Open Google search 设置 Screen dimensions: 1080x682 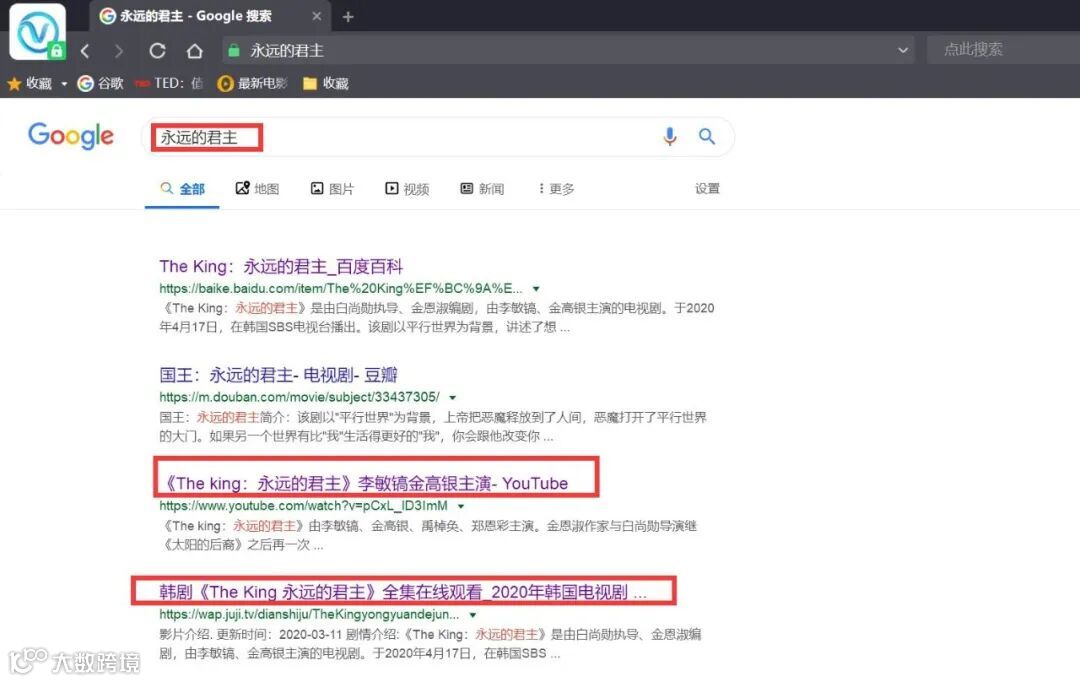[707, 188]
